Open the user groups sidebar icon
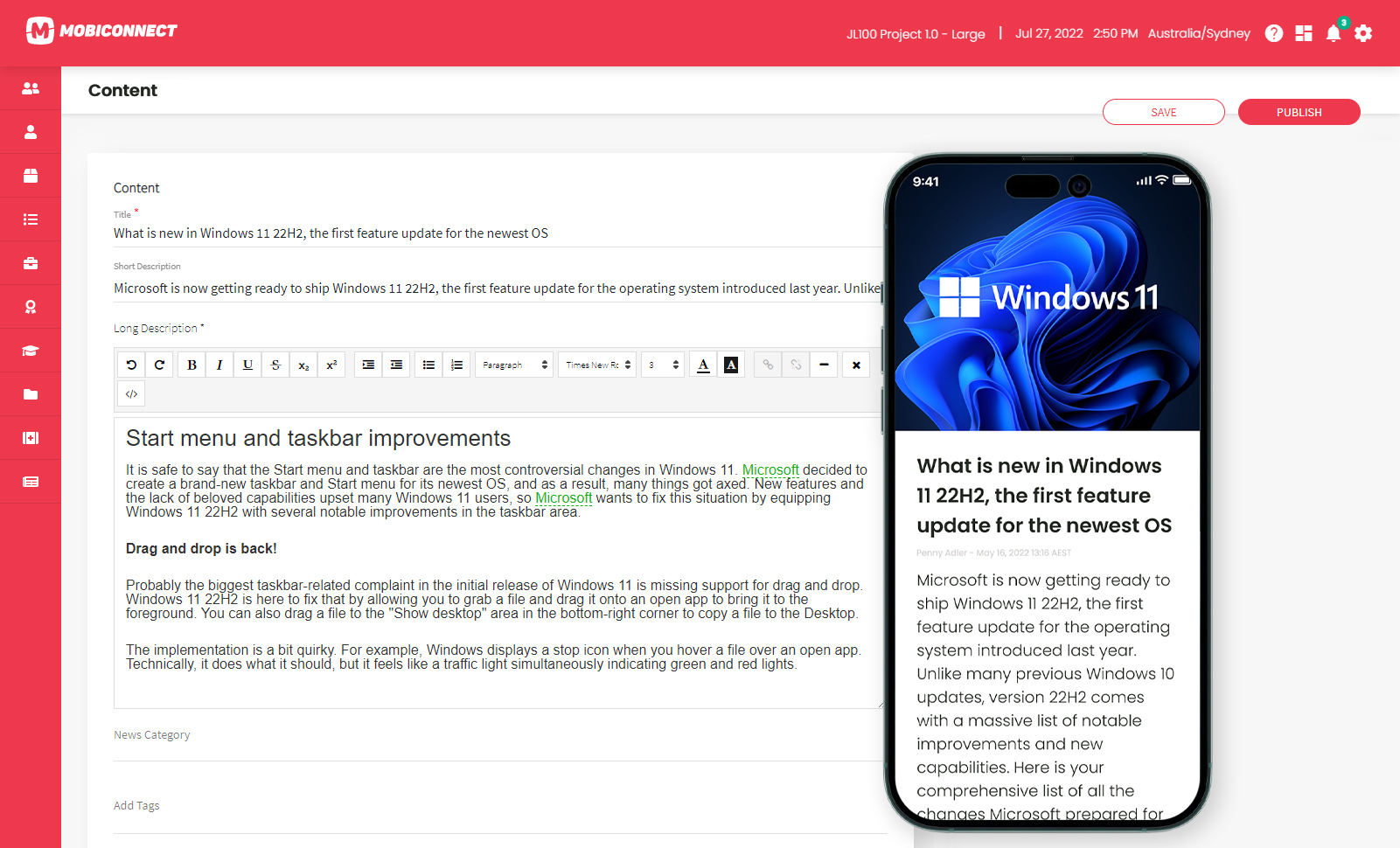1400x848 pixels. pyautogui.click(x=31, y=88)
